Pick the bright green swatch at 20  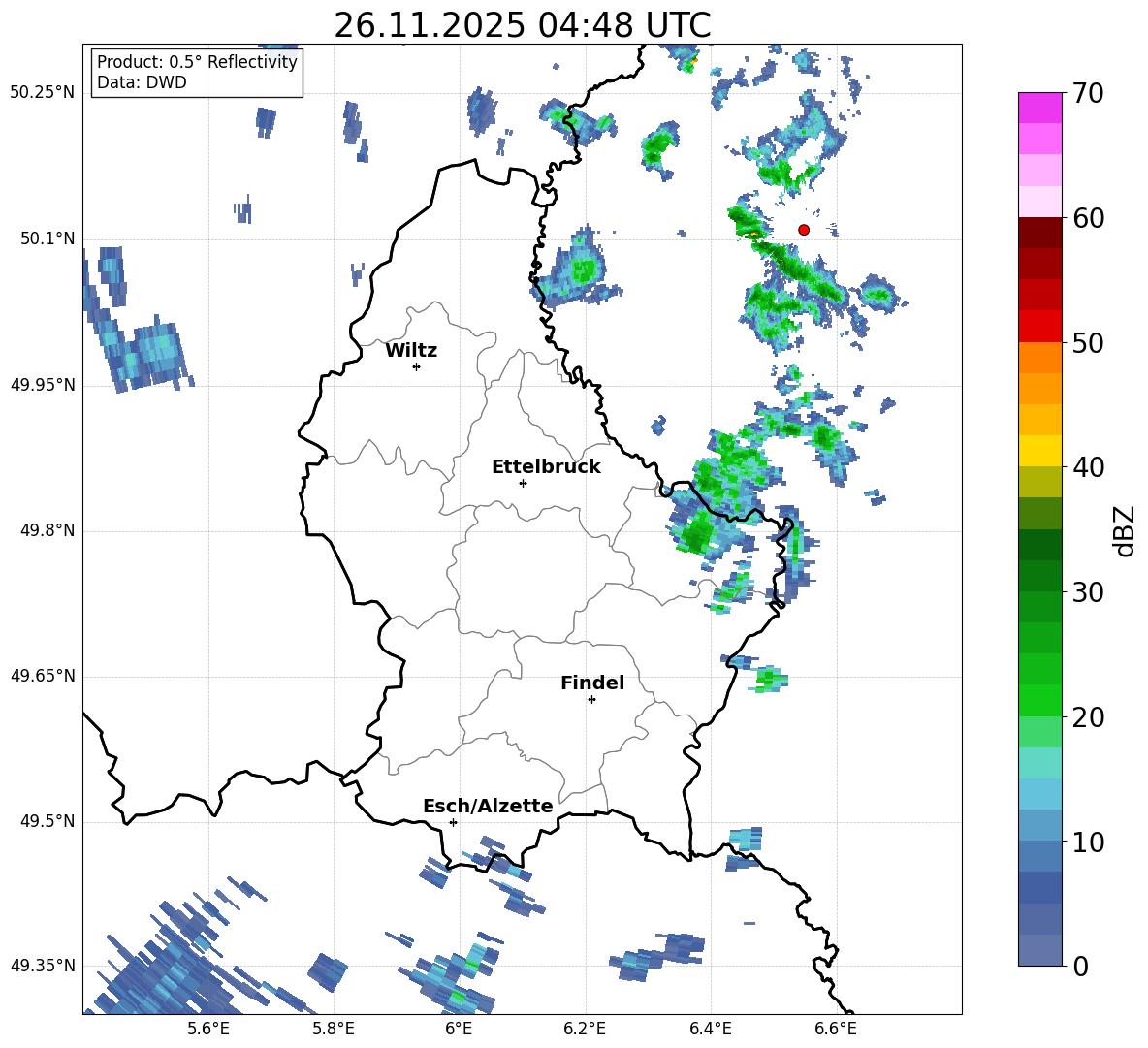[x=1039, y=700]
